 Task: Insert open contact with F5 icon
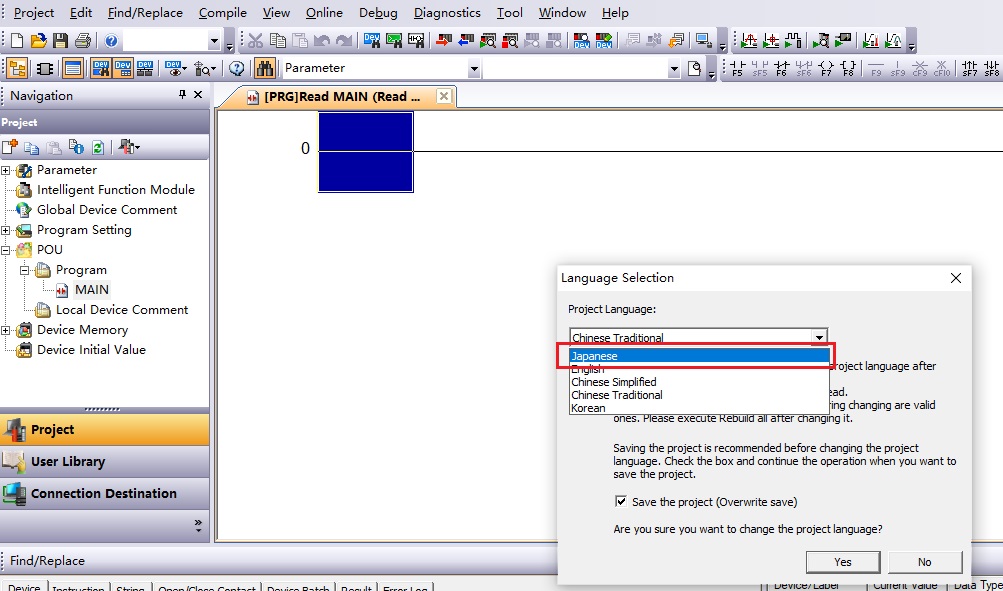coord(738,69)
